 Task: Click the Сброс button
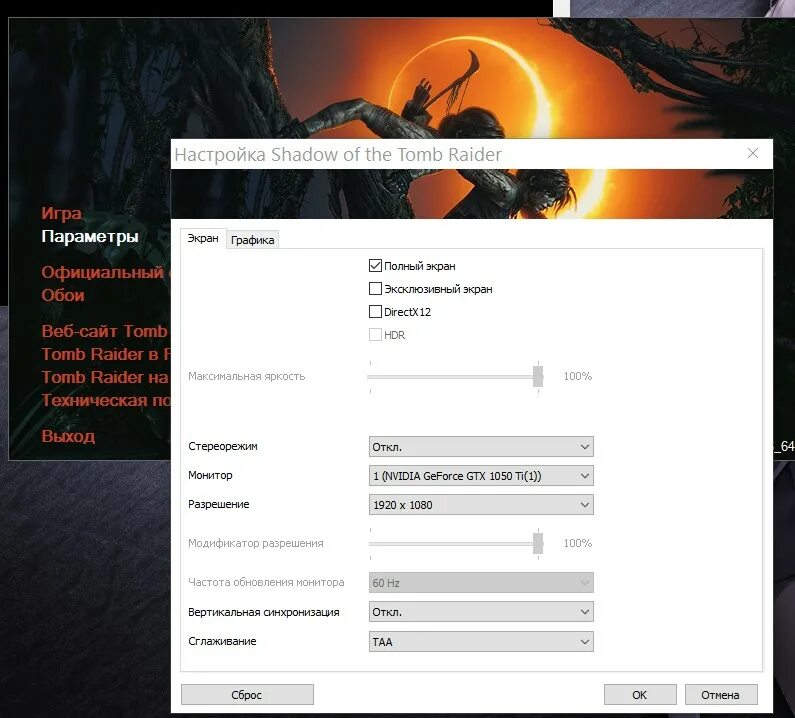click(x=247, y=695)
